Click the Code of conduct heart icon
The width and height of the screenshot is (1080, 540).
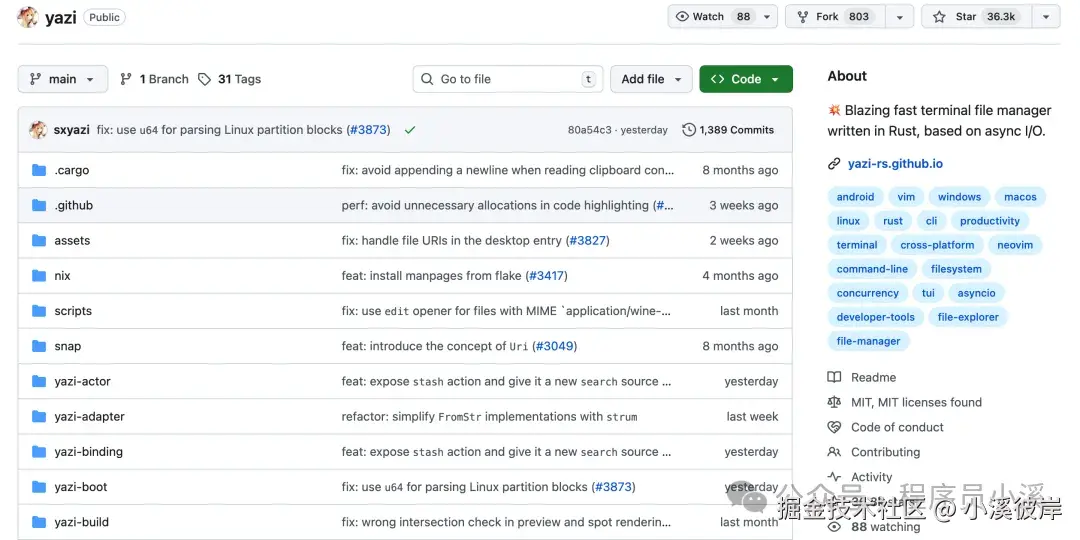(834, 427)
